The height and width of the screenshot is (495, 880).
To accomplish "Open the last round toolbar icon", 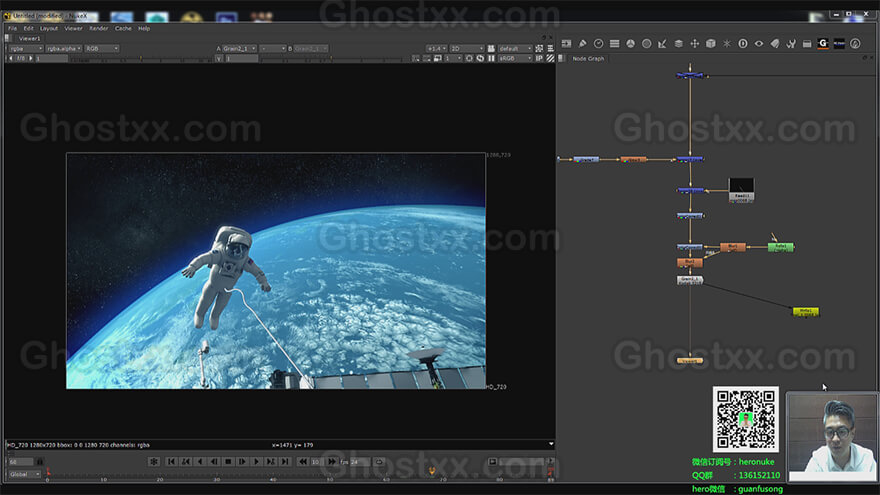I will pyautogui.click(x=855, y=44).
